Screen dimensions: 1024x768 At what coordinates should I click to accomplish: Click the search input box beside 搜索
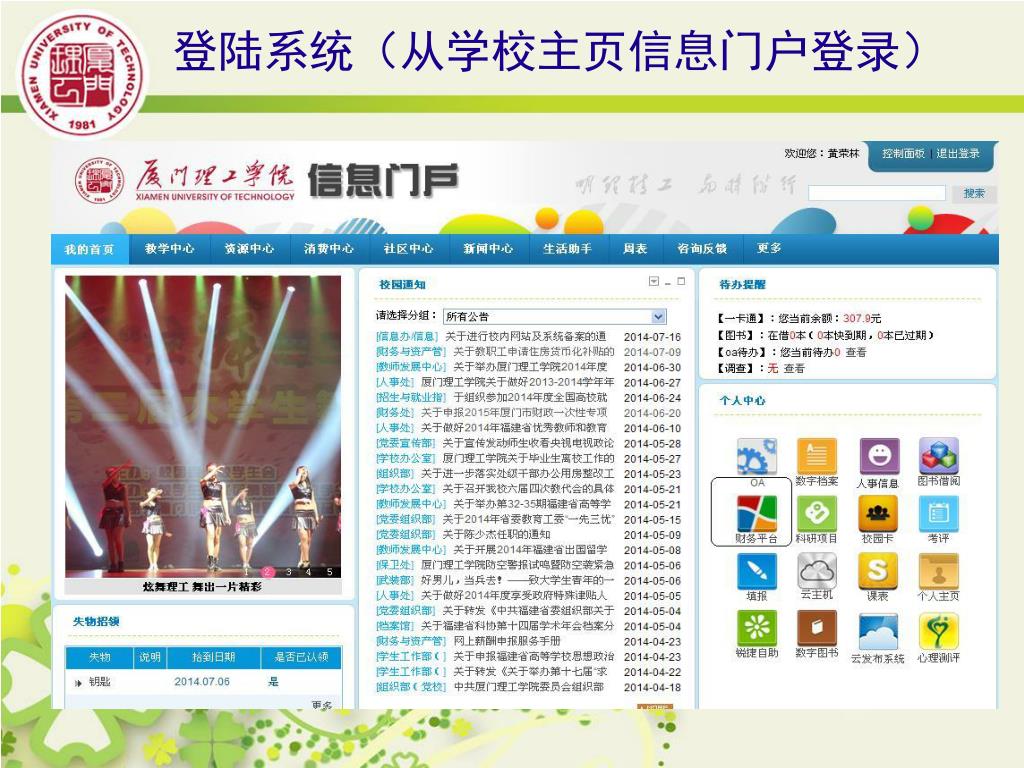point(876,193)
